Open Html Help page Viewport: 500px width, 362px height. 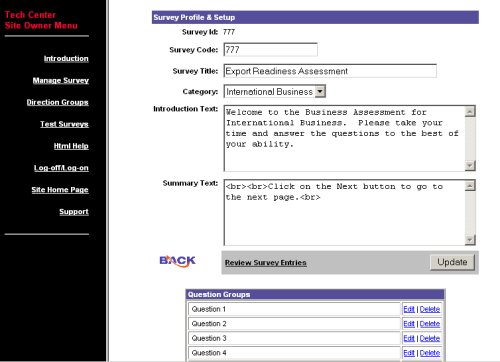(71, 146)
